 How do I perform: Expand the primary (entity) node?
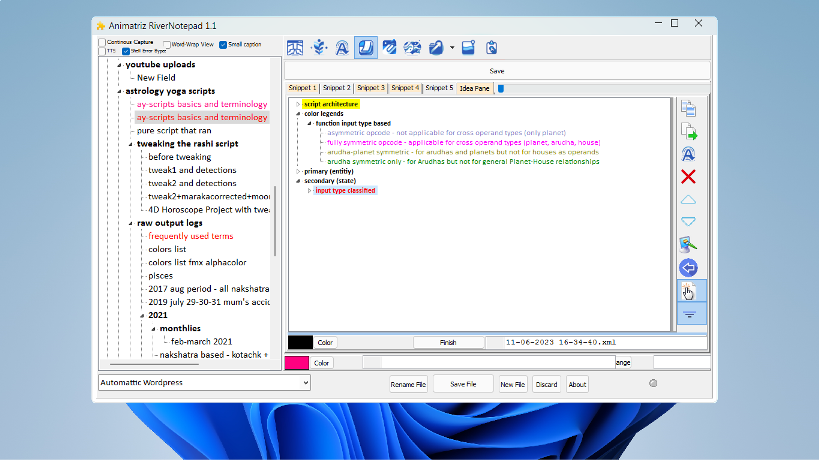(298, 171)
